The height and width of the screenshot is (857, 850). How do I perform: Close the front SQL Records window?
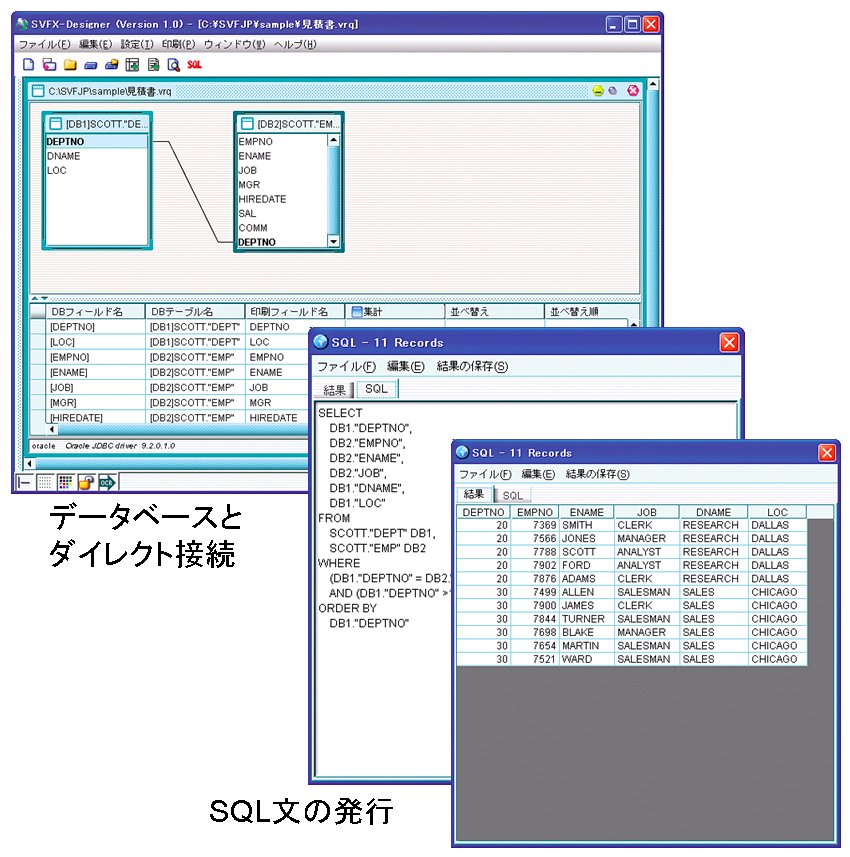click(826, 453)
